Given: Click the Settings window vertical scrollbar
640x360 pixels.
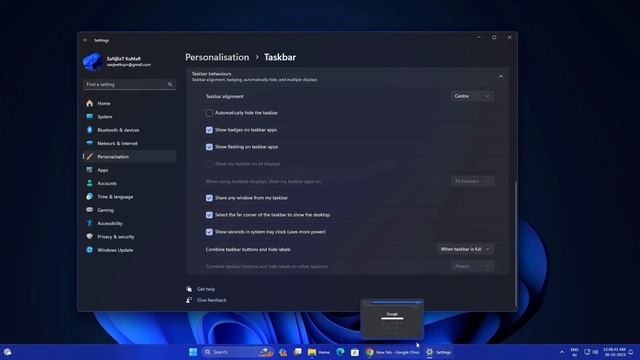Looking at the screenshot, I should coord(516,243).
